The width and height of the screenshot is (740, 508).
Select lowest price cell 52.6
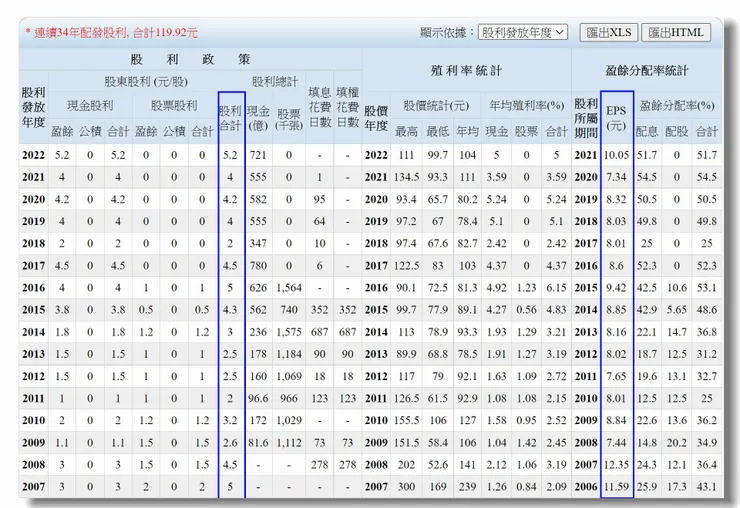[437, 465]
